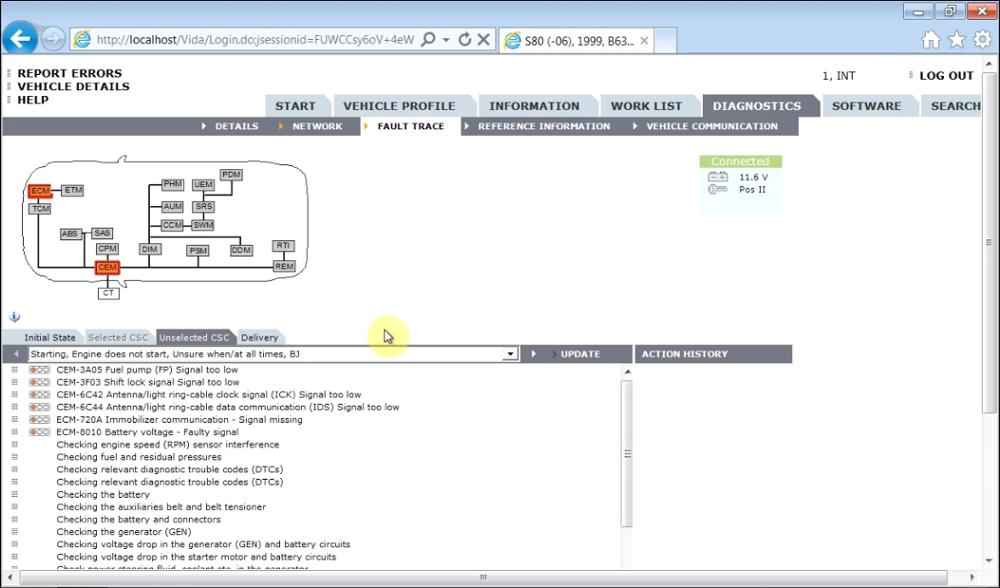Open the Unselected CSC tab
This screenshot has width=1000, height=588.
[194, 337]
